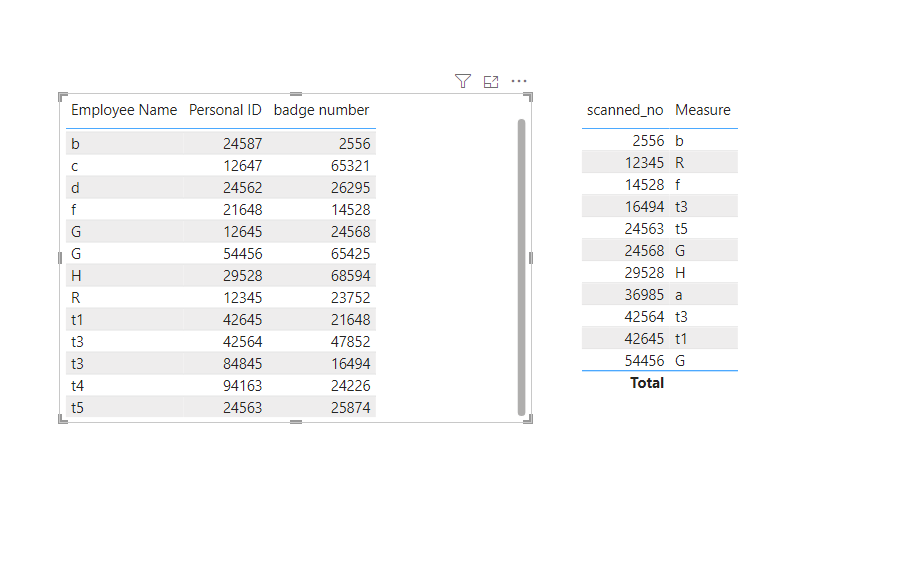This screenshot has height=567, width=904.
Task: Select badge number cell 26295
Action: (351, 187)
